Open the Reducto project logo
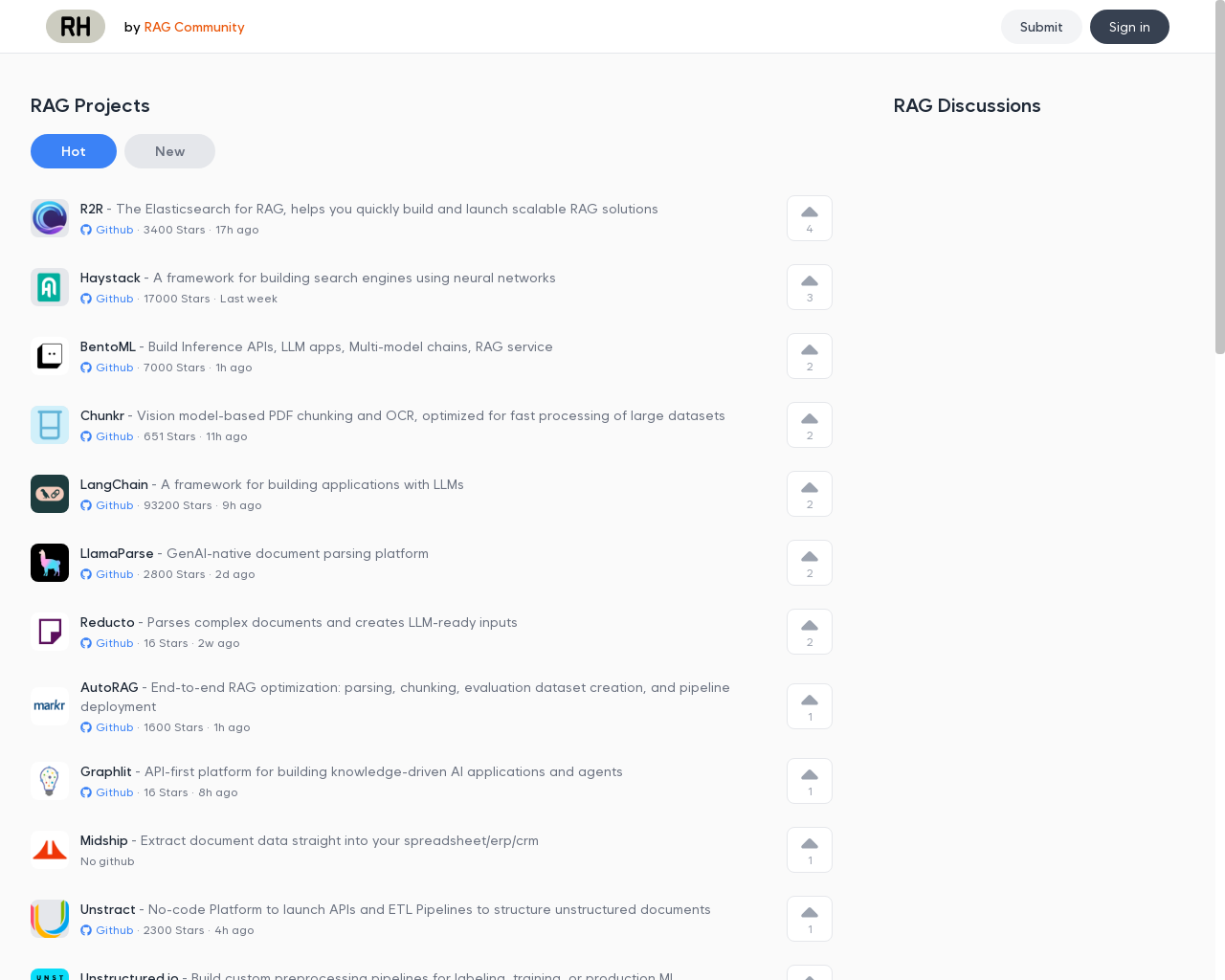This screenshot has width=1225, height=980. [50, 632]
